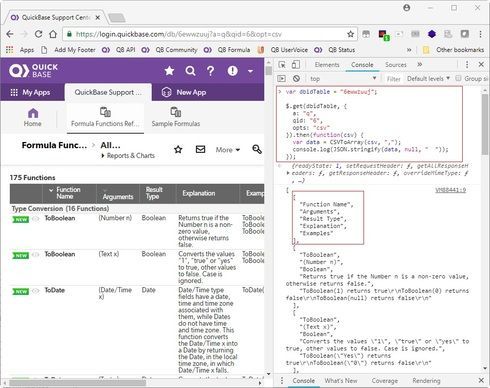Image resolution: width=490 pixels, height=388 pixels.
Task: Reload the page with the refresh icon
Action: pyautogui.click(x=38, y=34)
